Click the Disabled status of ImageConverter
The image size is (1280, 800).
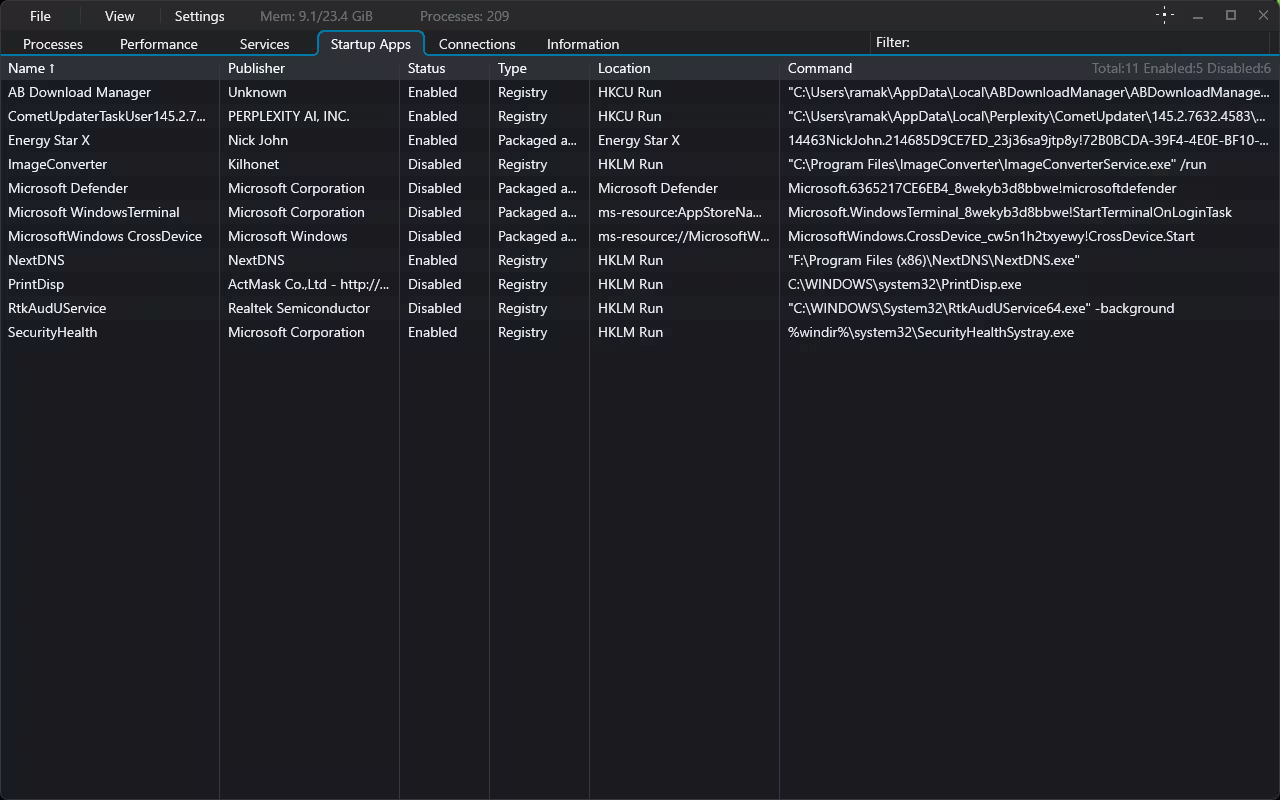coord(435,164)
